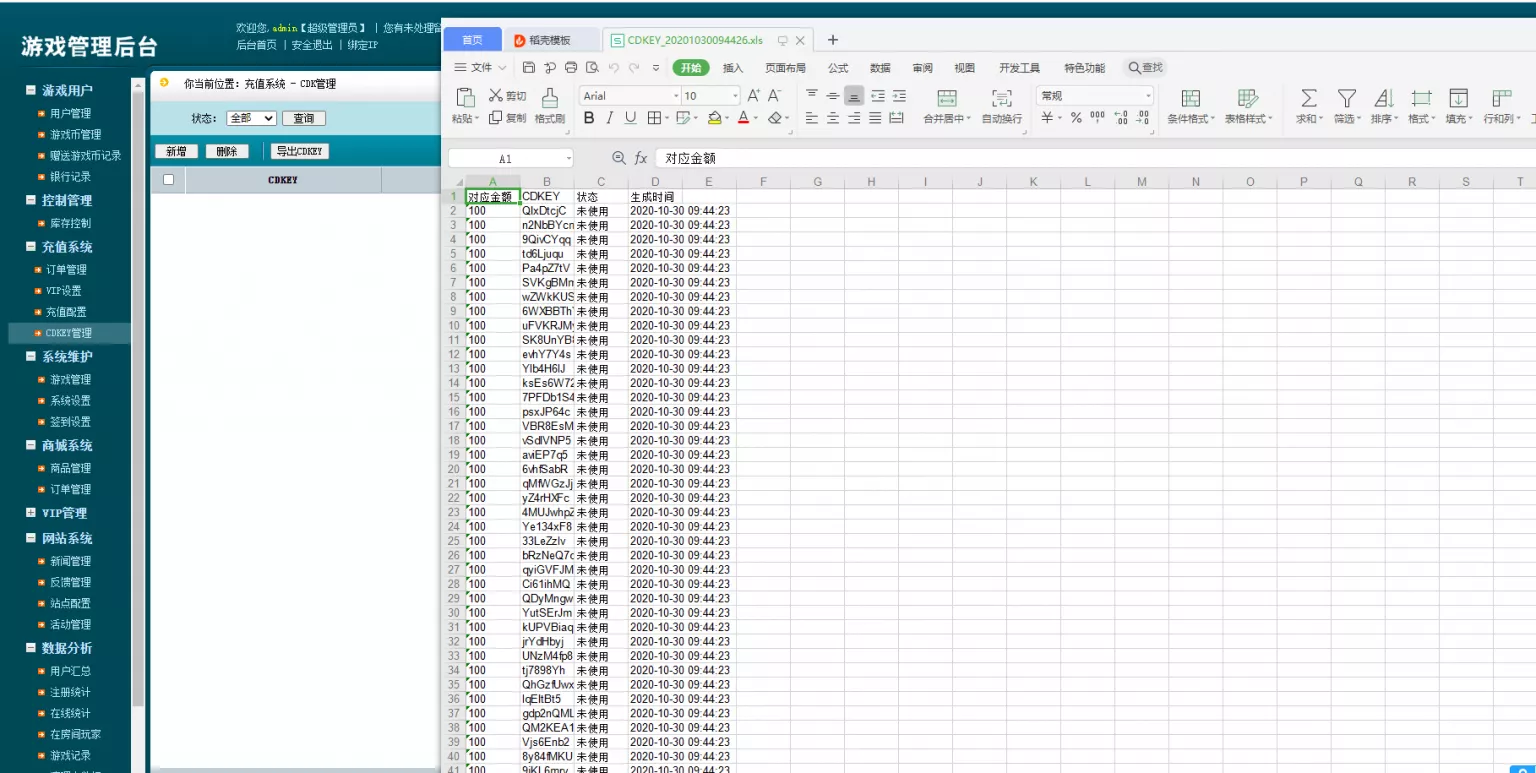Viewport: 1536px width, 773px height.
Task: Toggle italic formatting in the ribbon
Action: click(610, 118)
